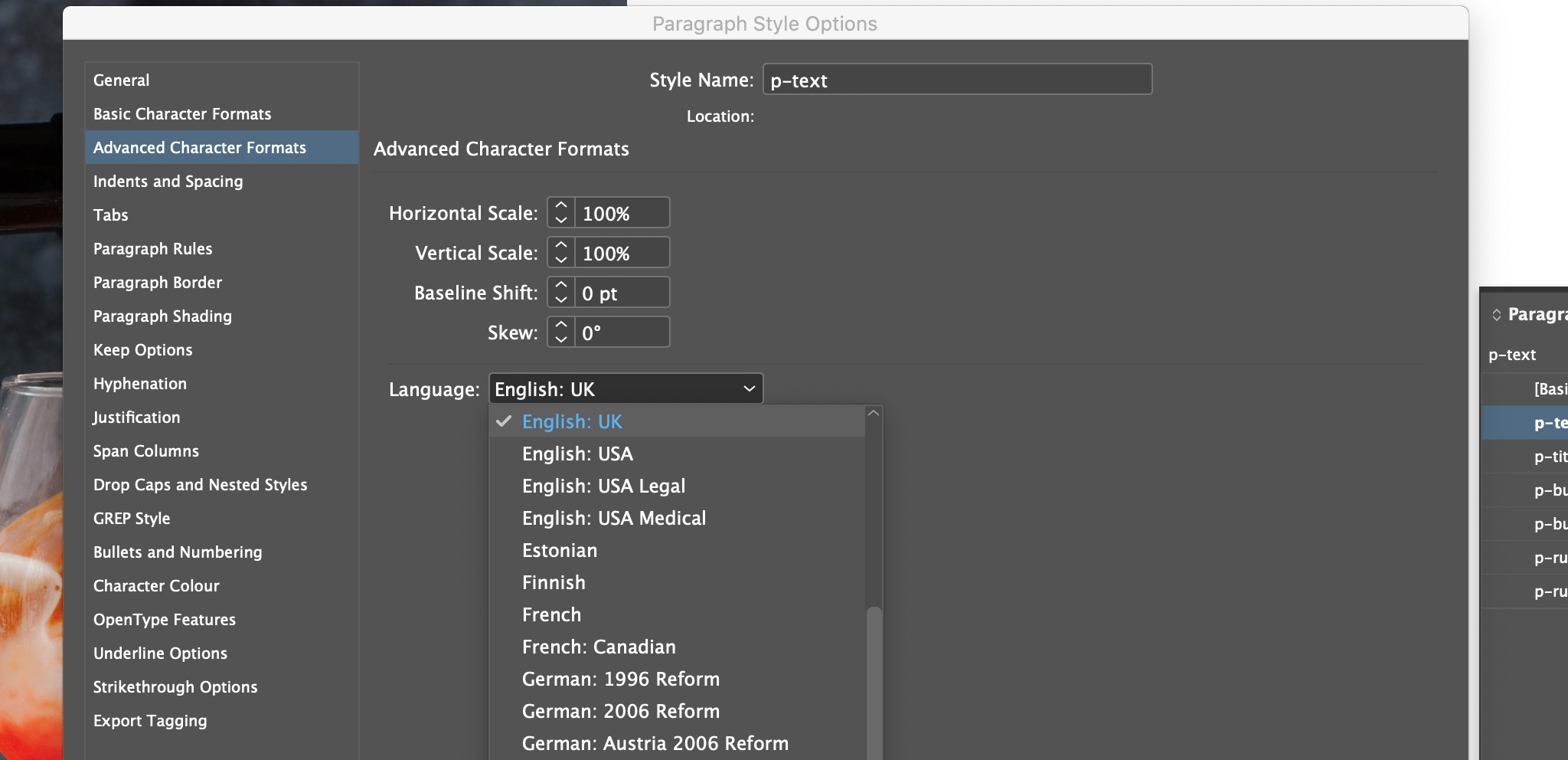
Task: Select German: 2006 Reform language option
Action: click(620, 711)
